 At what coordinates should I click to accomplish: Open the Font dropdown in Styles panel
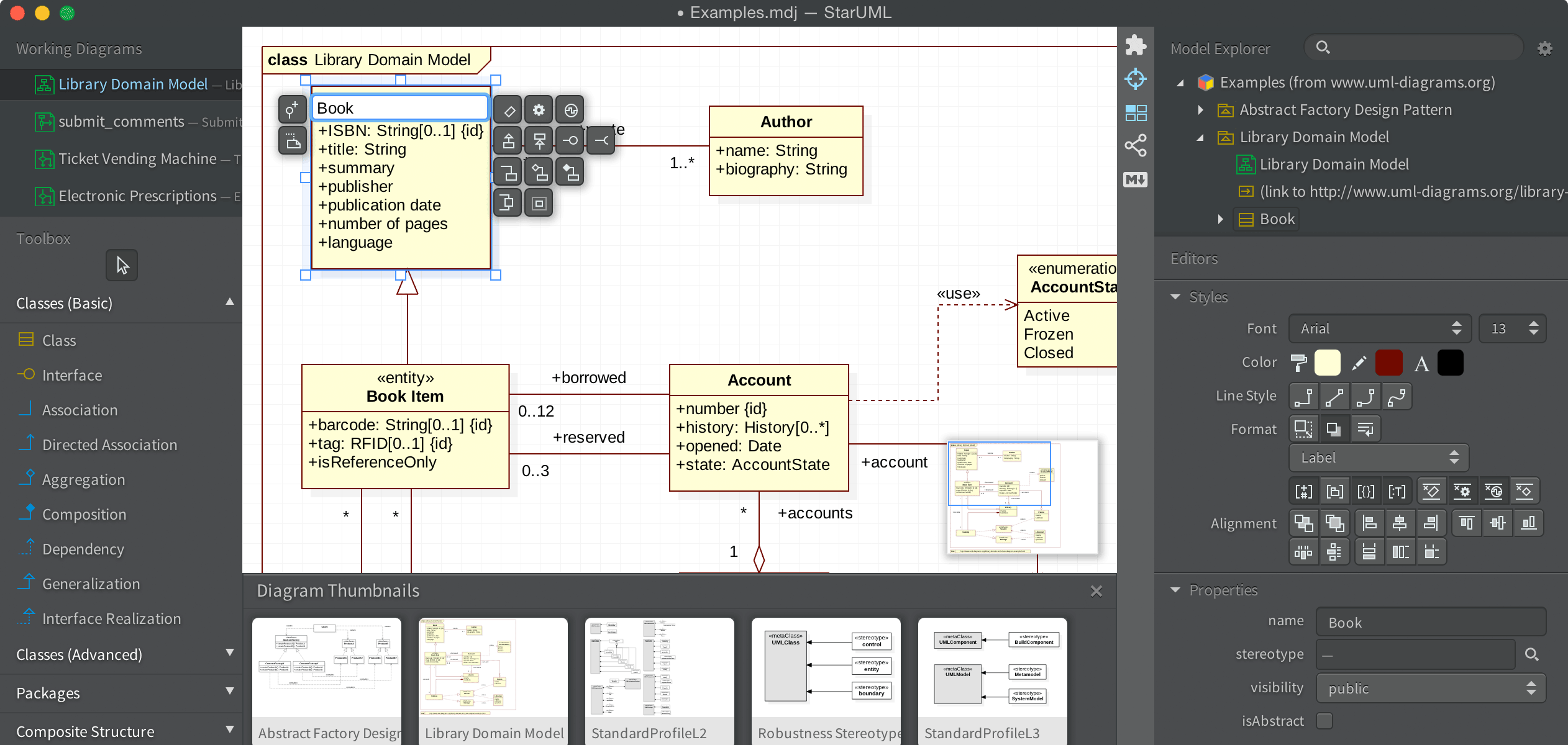(1381, 328)
